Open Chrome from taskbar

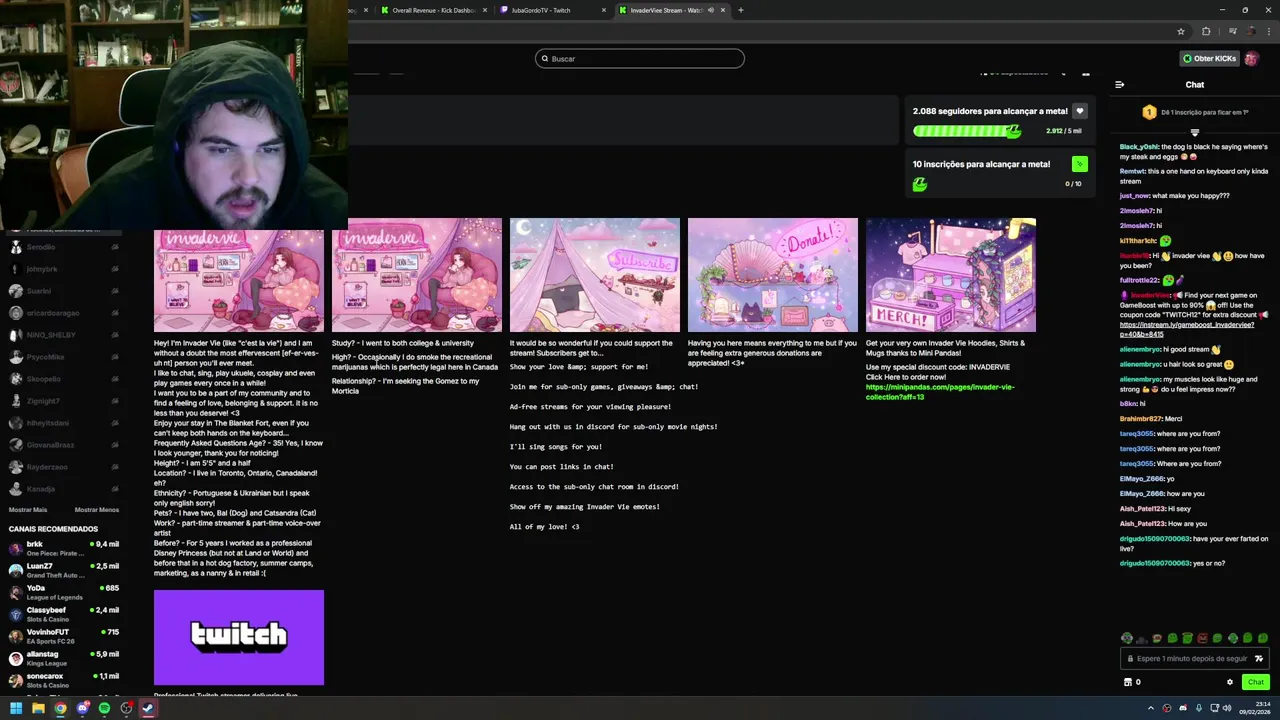[x=60, y=708]
